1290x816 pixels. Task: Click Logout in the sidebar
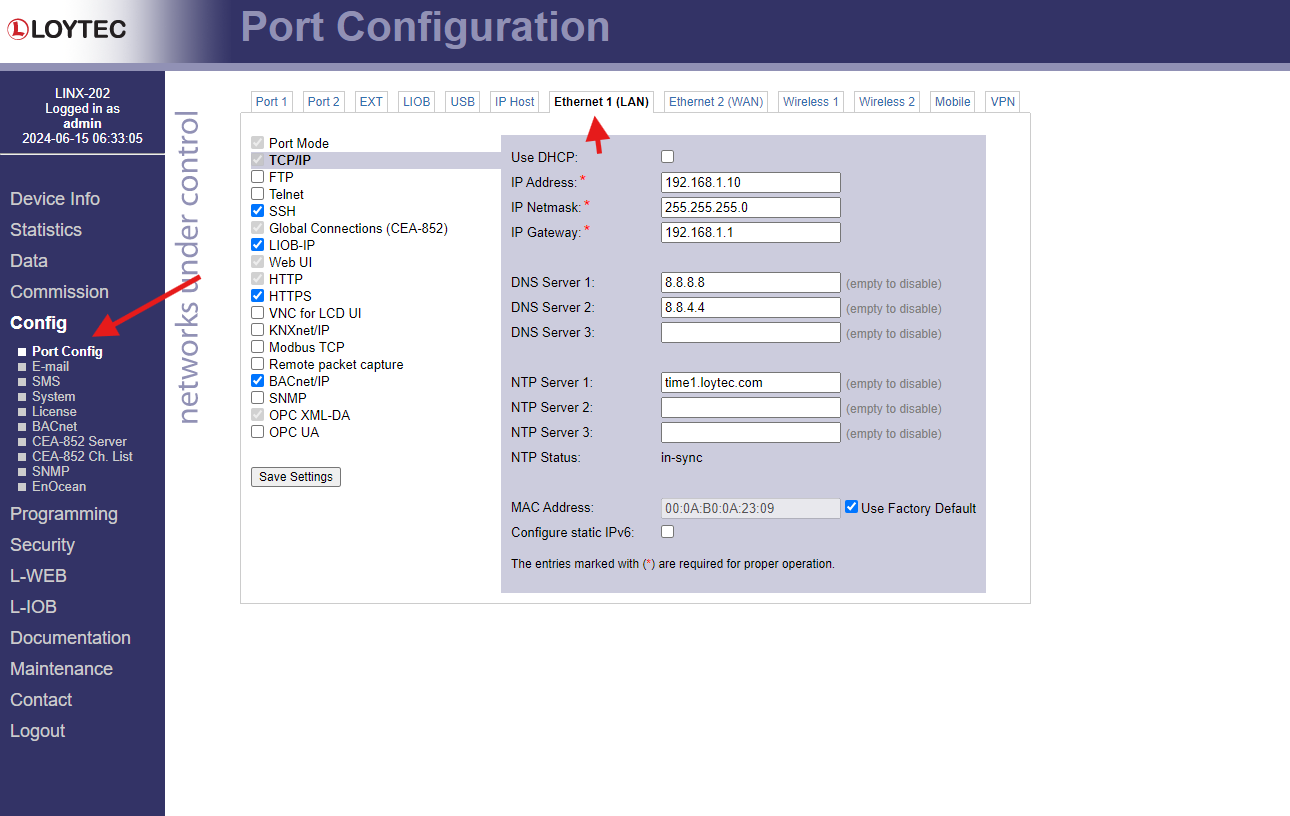(37, 730)
